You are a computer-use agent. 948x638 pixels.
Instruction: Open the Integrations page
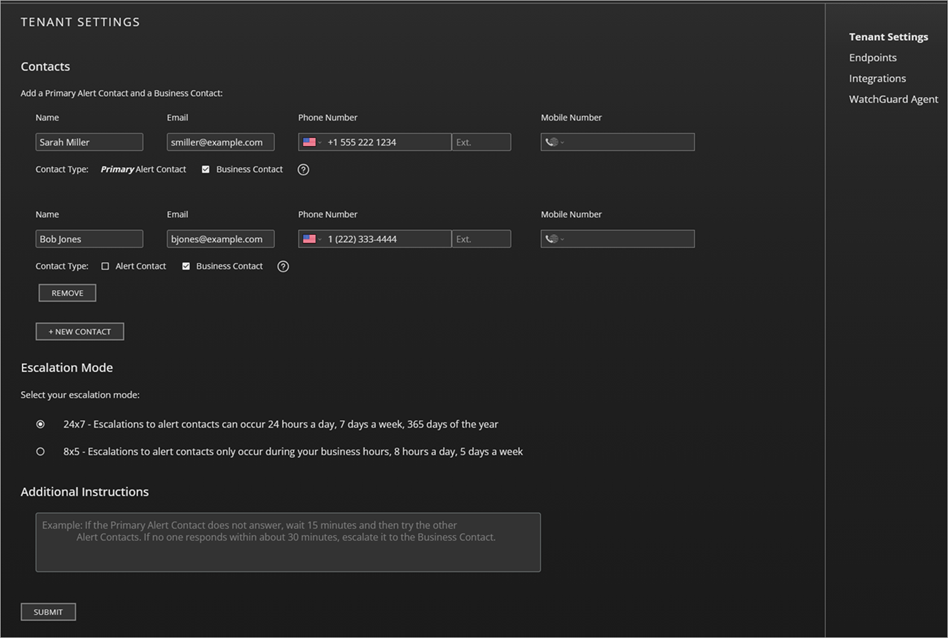(877, 78)
